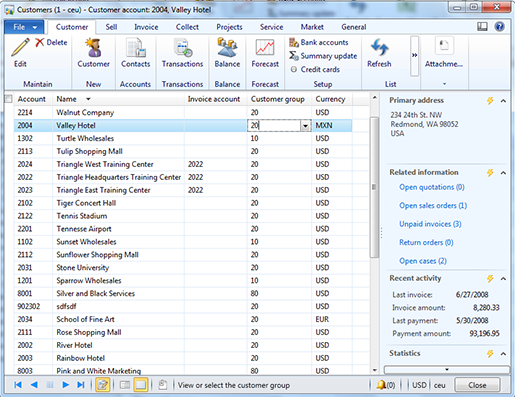
Task: Toggle the view layout icon beside Help
Action: pos(482,26)
